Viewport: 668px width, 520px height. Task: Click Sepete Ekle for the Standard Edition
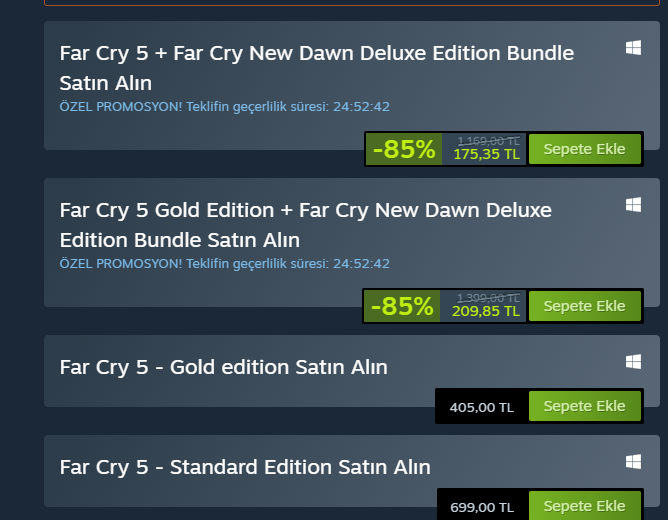point(584,506)
